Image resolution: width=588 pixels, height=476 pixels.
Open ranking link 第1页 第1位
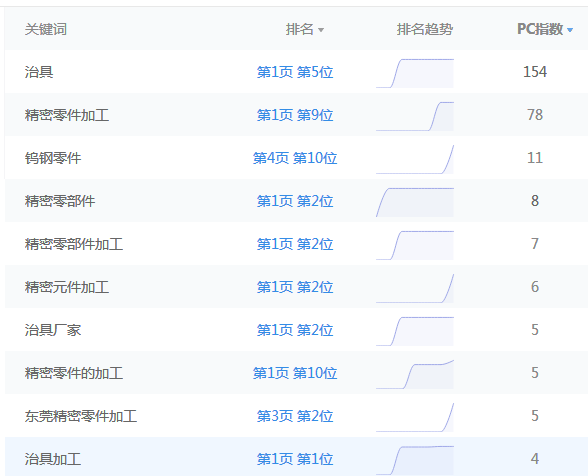[x=295, y=459]
